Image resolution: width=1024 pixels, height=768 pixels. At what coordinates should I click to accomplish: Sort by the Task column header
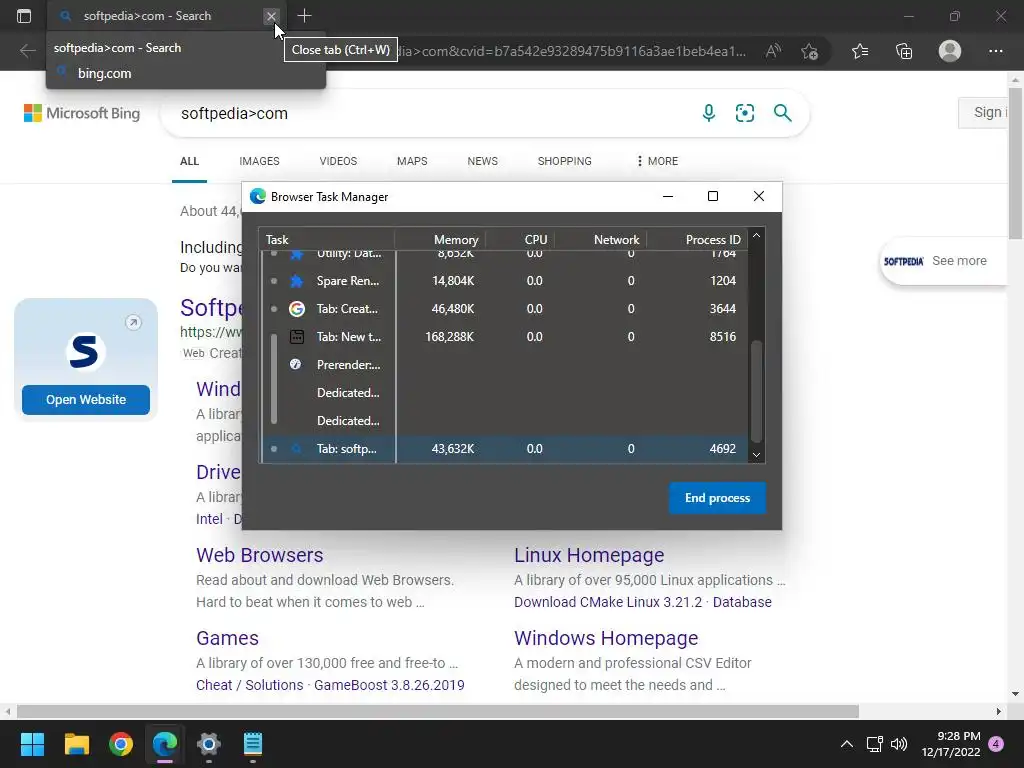click(x=327, y=240)
